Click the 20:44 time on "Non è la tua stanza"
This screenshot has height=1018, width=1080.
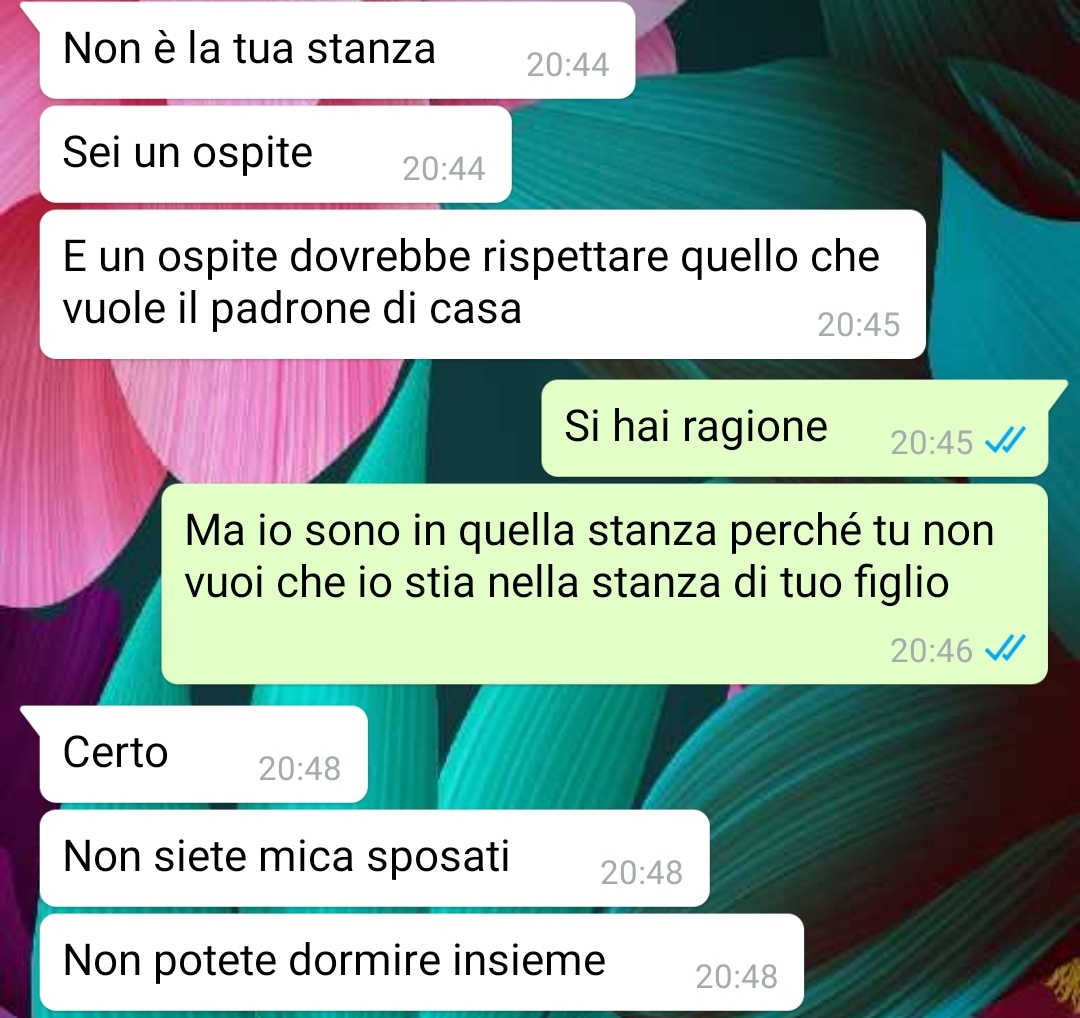pyautogui.click(x=568, y=65)
